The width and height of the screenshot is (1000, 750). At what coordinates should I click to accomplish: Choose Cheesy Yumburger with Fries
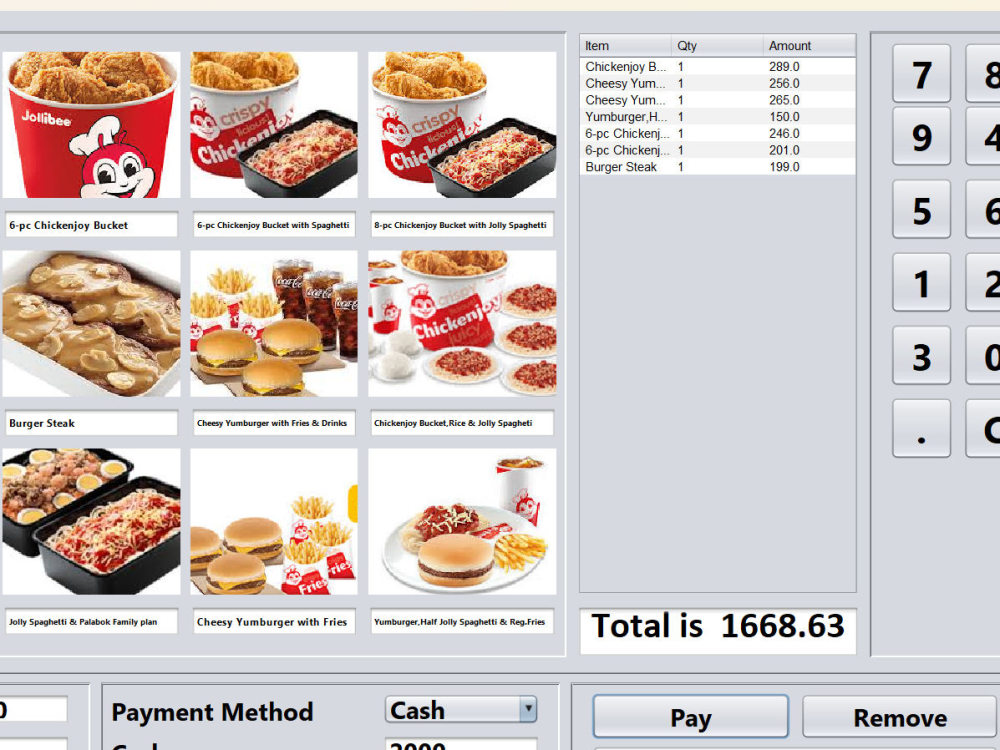click(273, 520)
